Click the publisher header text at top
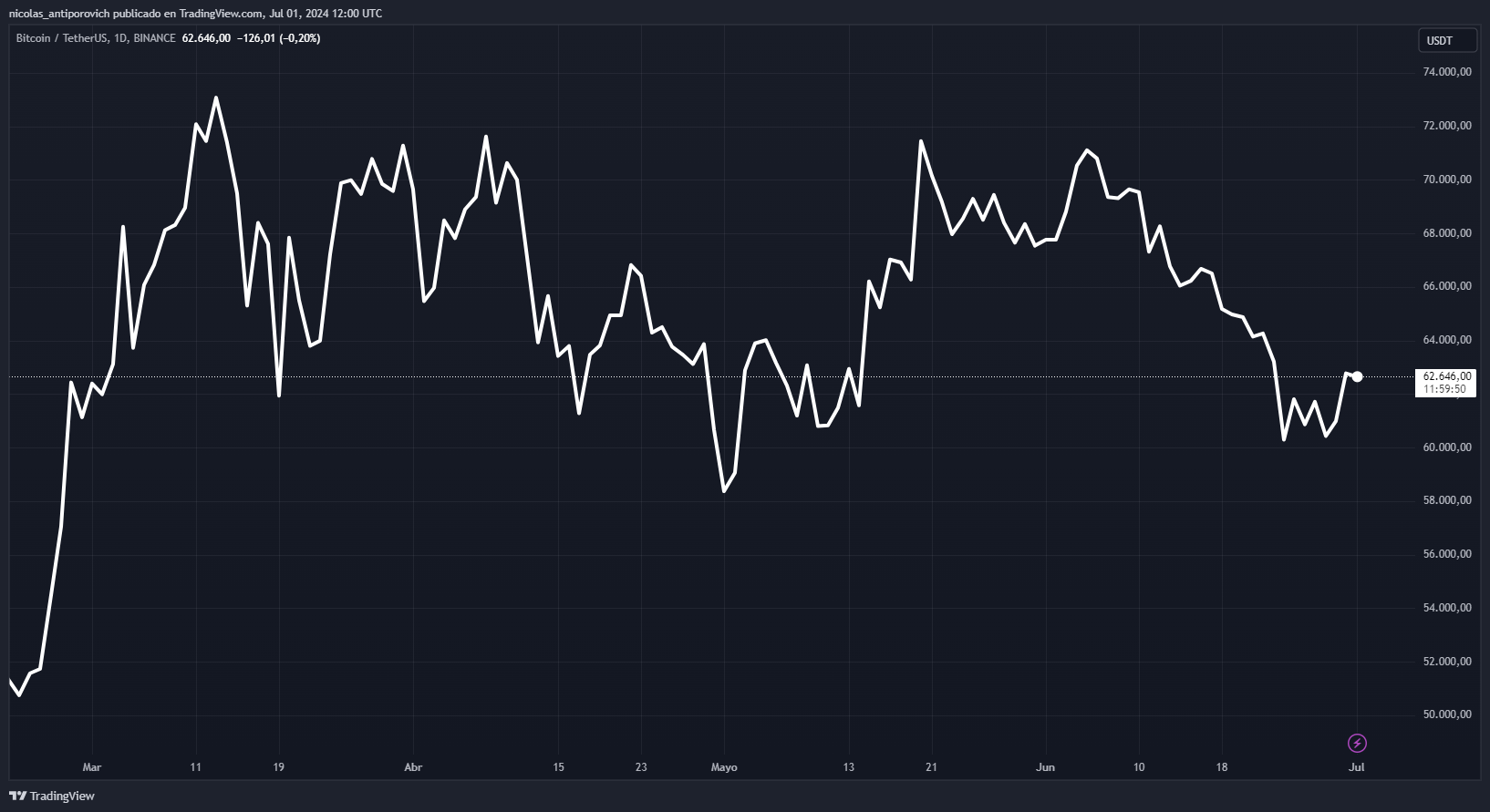This screenshot has height=812, width=1490. pos(195,13)
